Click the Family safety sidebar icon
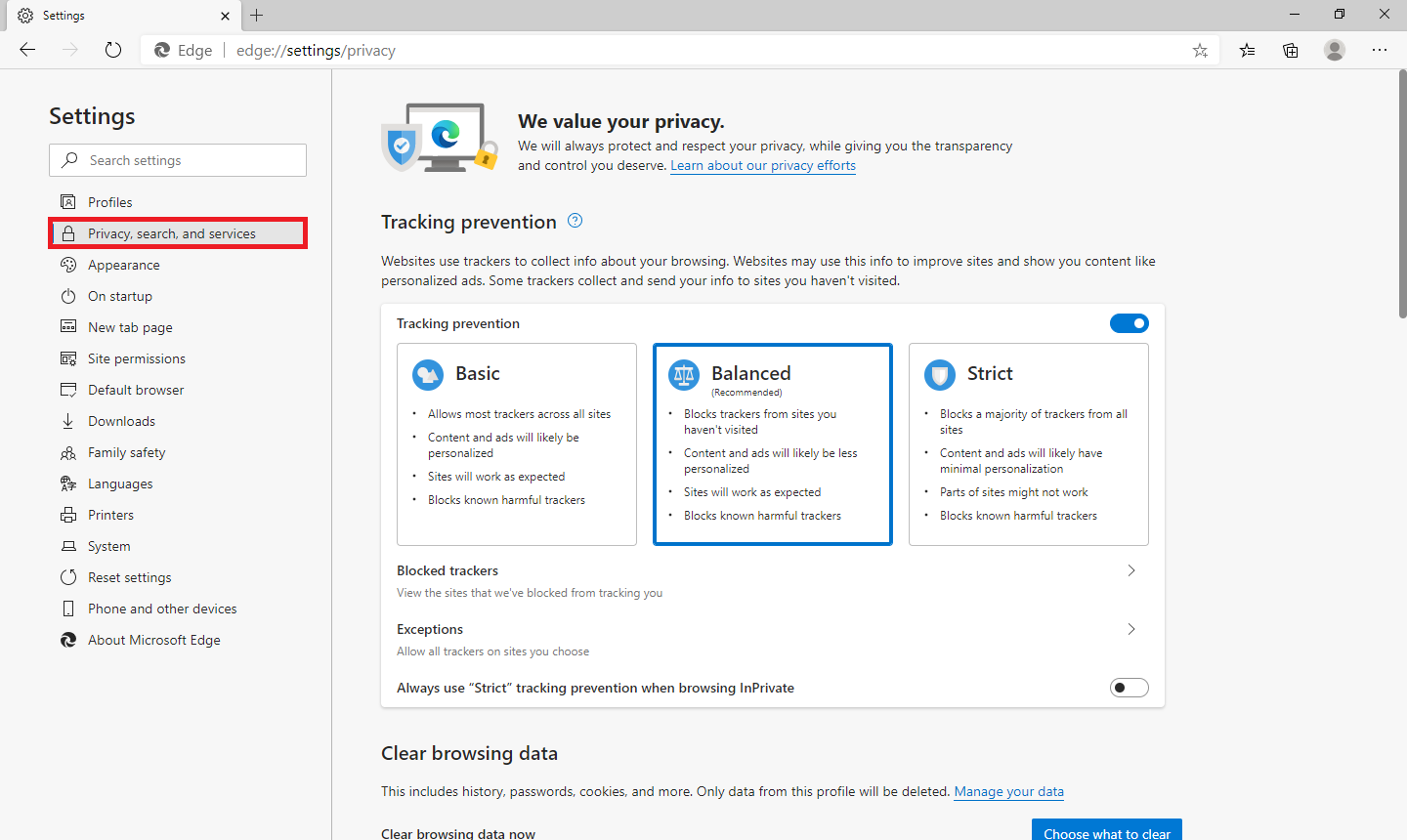The width and height of the screenshot is (1407, 840). click(x=67, y=451)
